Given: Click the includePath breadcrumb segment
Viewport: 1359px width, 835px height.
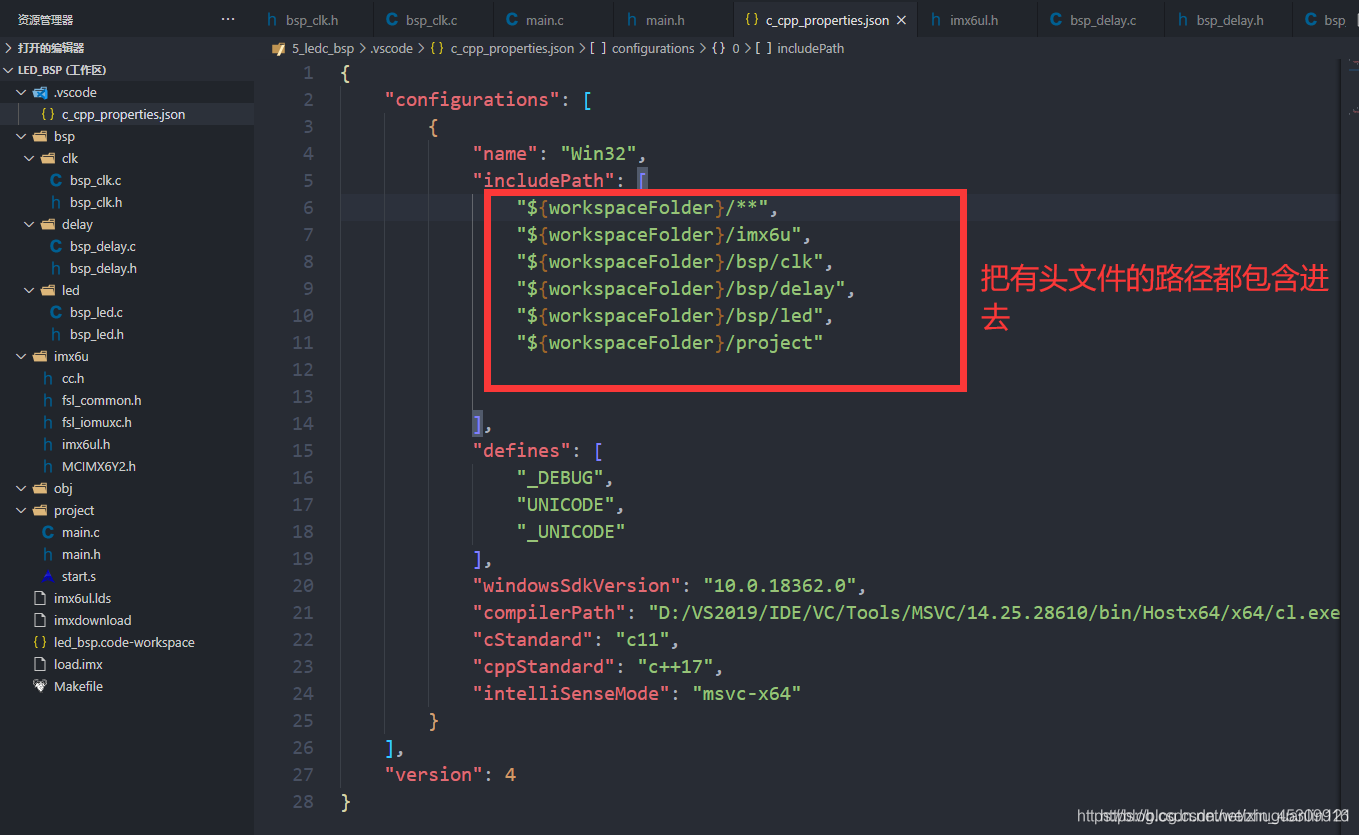Looking at the screenshot, I should 811,48.
